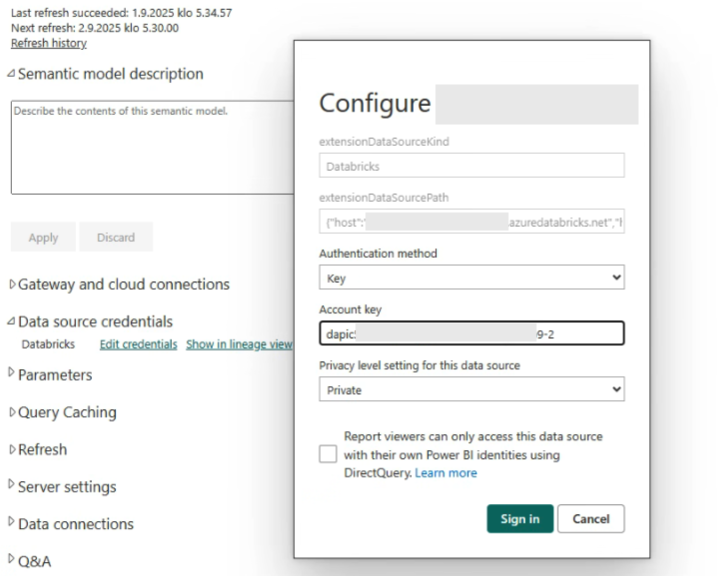This screenshot has width=726, height=576.
Task: Click the Edit credentials link
Action: [138, 344]
